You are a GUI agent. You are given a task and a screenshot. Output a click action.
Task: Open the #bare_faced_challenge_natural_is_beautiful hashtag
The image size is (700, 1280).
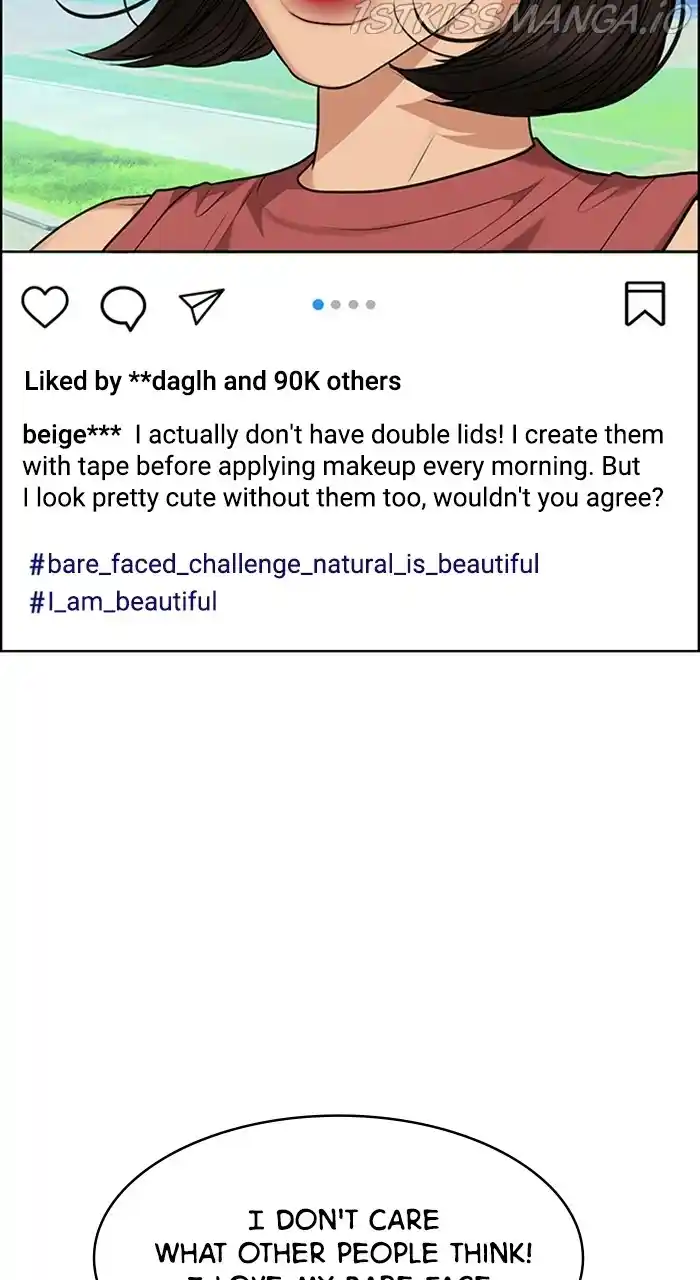point(284,564)
